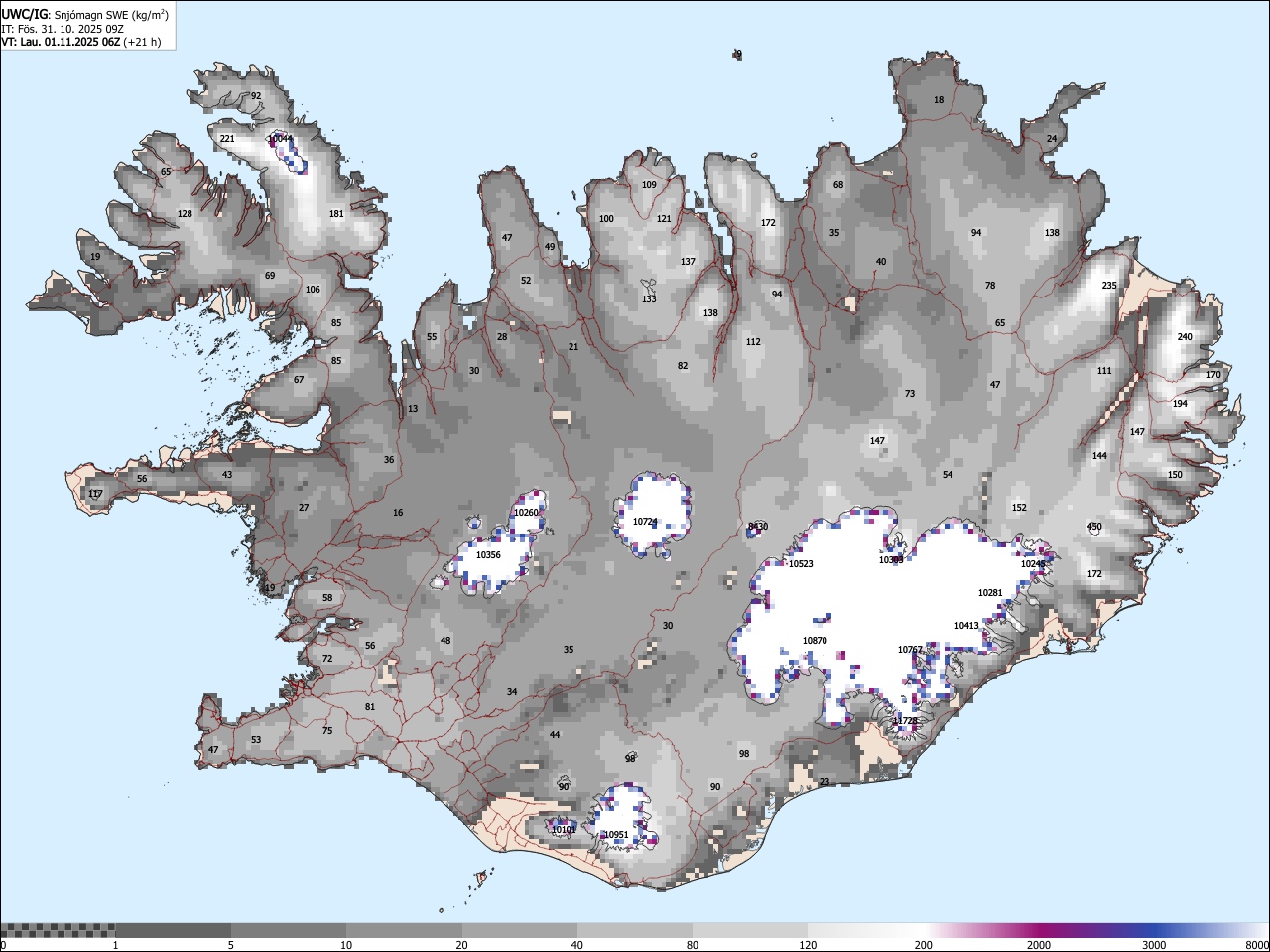Image resolution: width=1270 pixels, height=952 pixels.
Task: Click the map value 181
Action: 336,214
